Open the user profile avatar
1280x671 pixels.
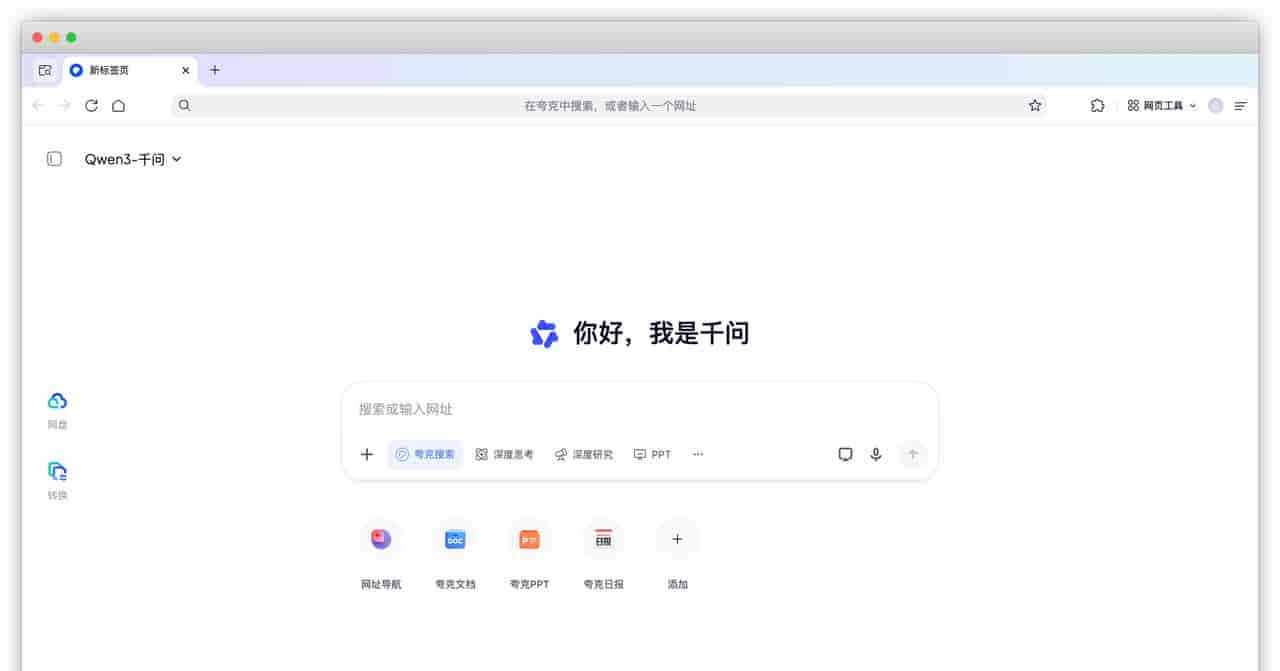pos(1215,105)
